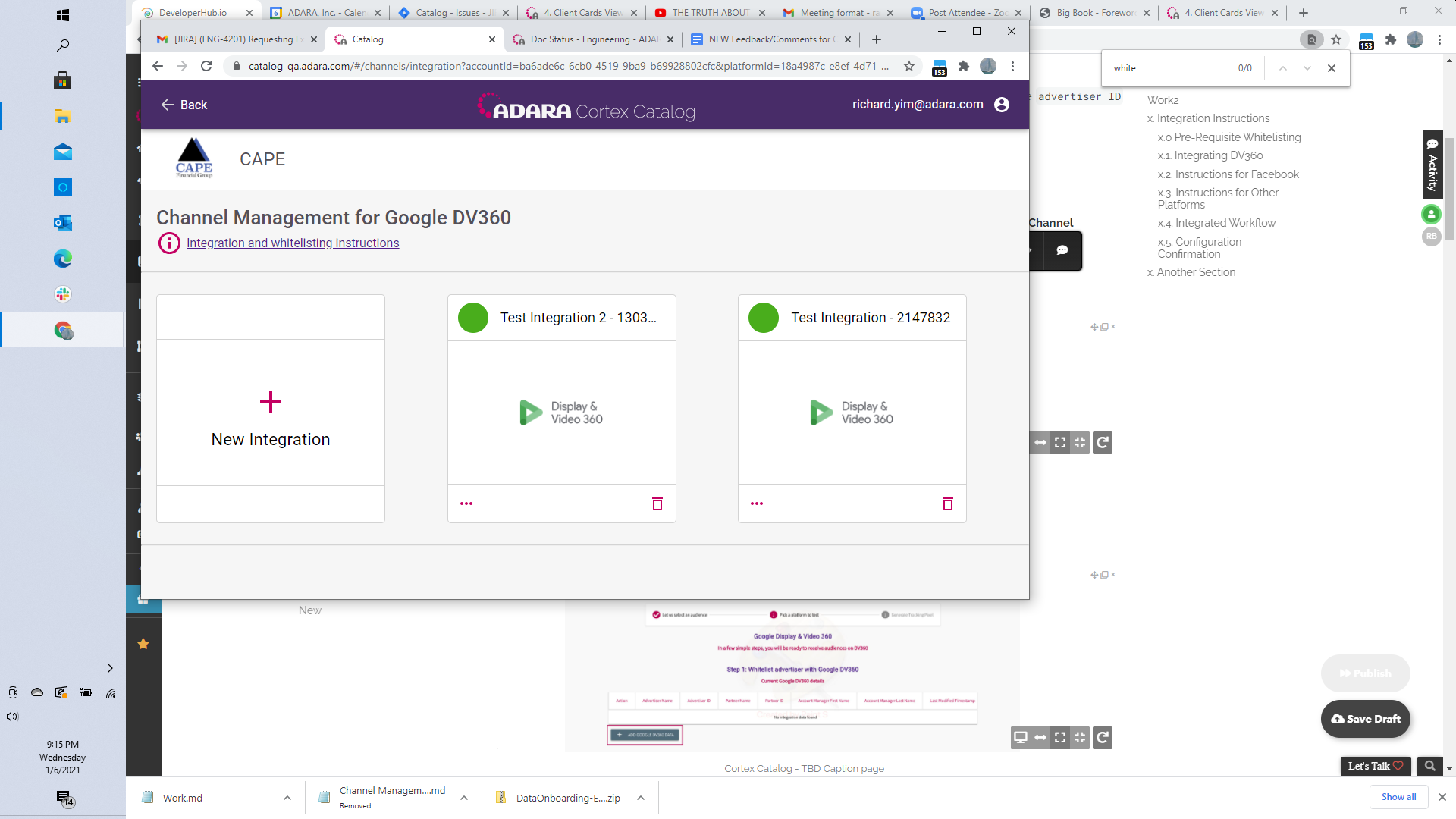The height and width of the screenshot is (819, 1456).
Task: Open Slack from taskbar
Action: click(63, 294)
